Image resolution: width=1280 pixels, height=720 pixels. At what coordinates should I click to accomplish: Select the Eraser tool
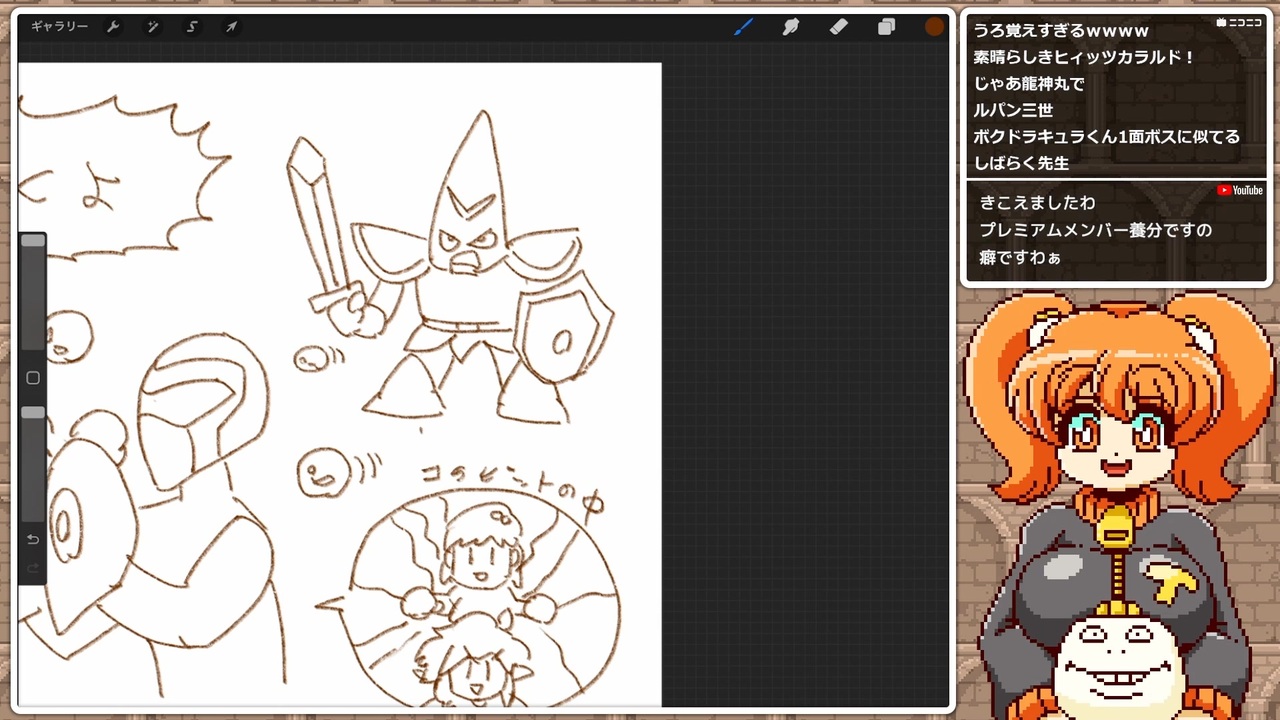point(839,27)
